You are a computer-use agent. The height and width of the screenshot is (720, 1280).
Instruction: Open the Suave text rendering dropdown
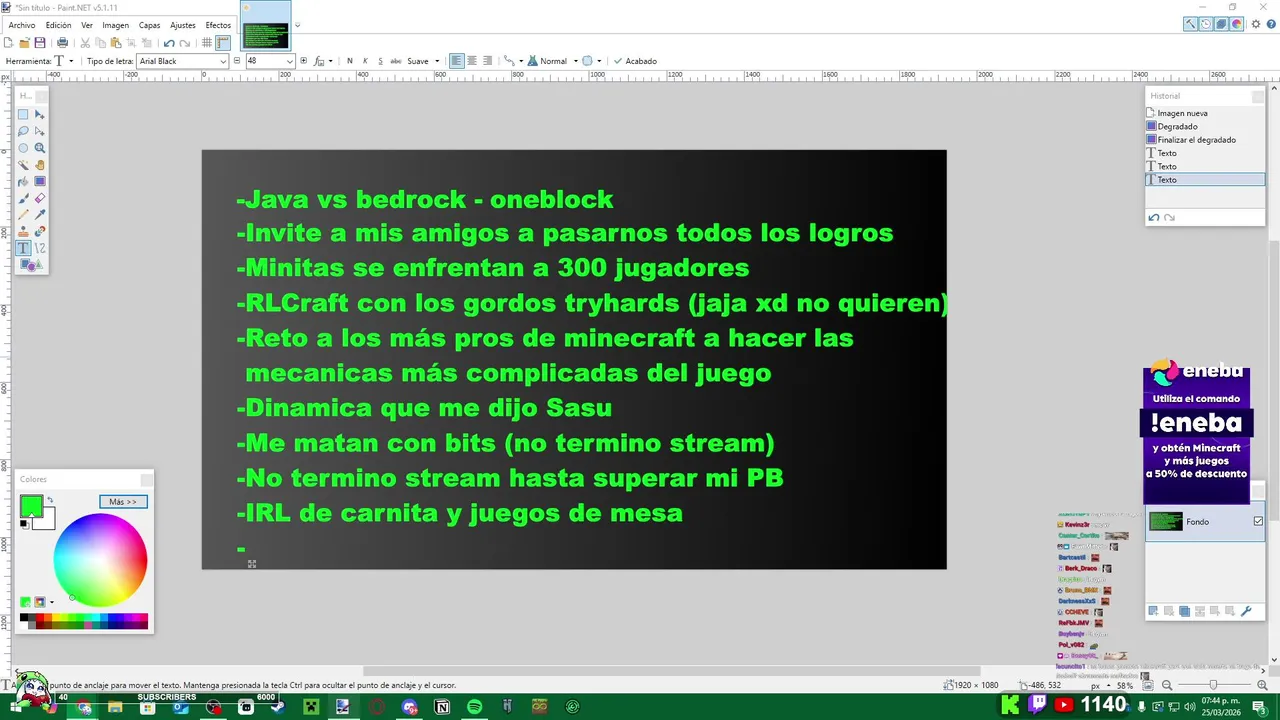[423, 61]
